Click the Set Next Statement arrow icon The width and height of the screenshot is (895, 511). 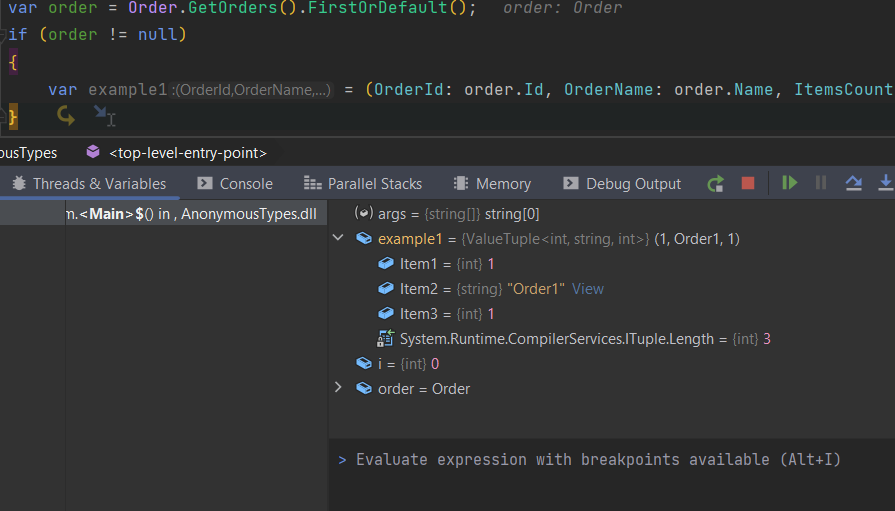pos(66,116)
